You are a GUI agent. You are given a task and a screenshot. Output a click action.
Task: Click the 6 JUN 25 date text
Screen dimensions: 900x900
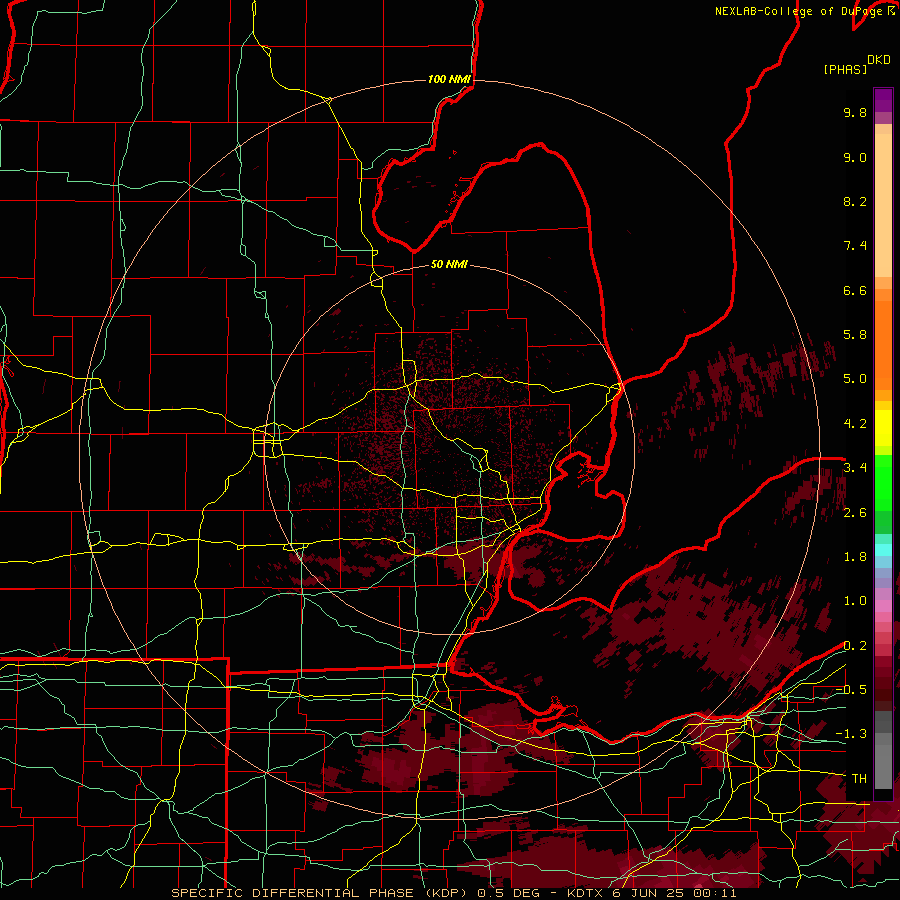[649, 893]
